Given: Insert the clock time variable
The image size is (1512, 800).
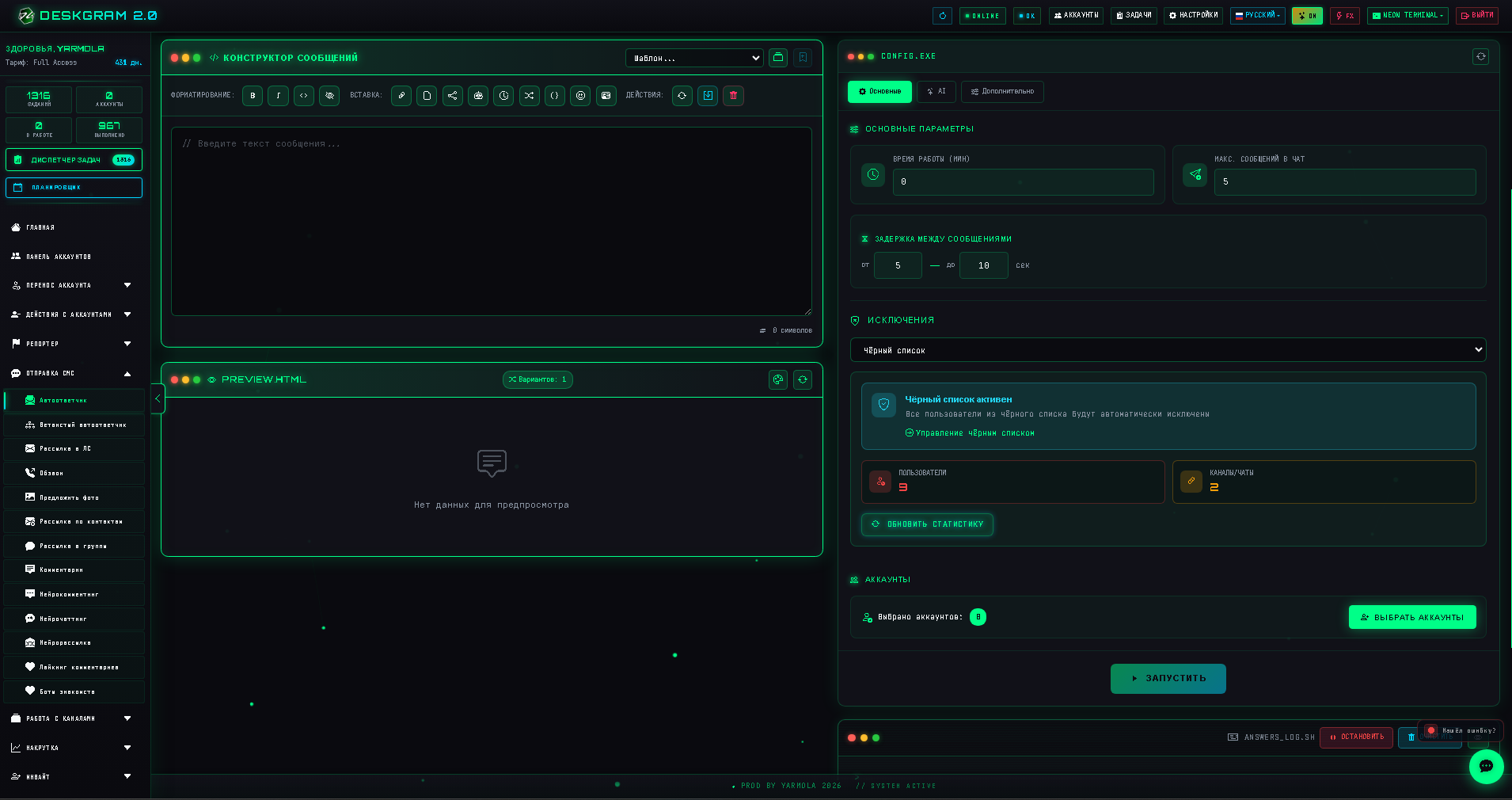Looking at the screenshot, I should point(503,96).
